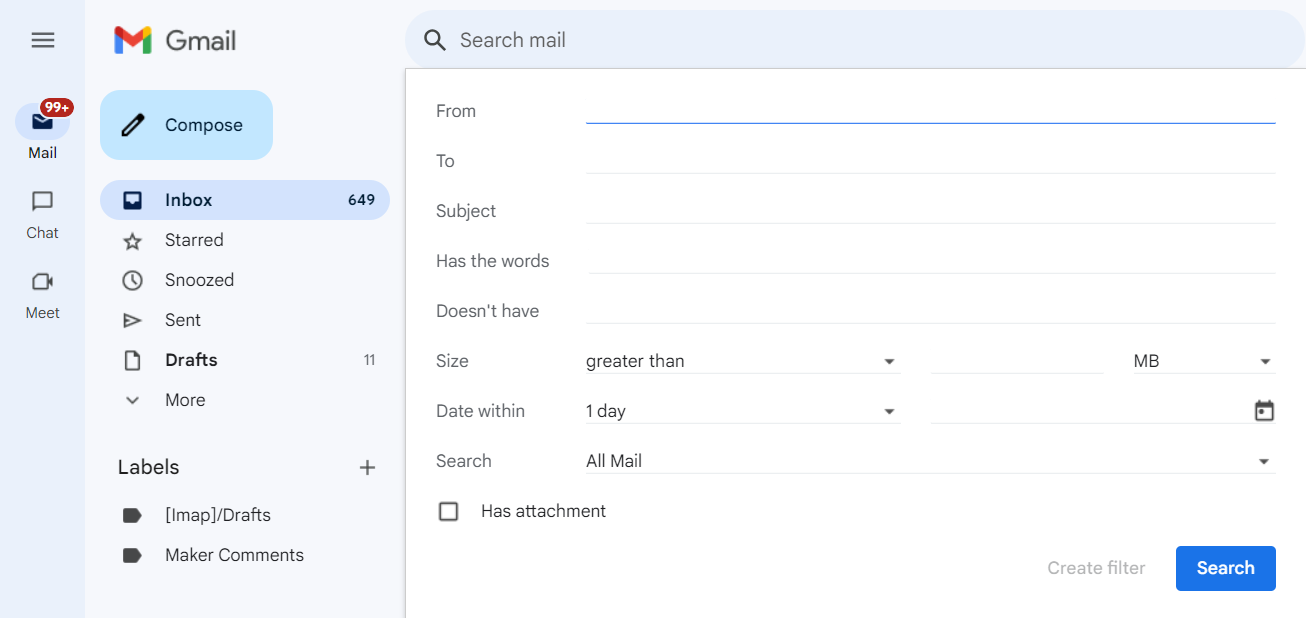Click the magnifying glass search icon
This screenshot has width=1306, height=618.
tap(434, 40)
